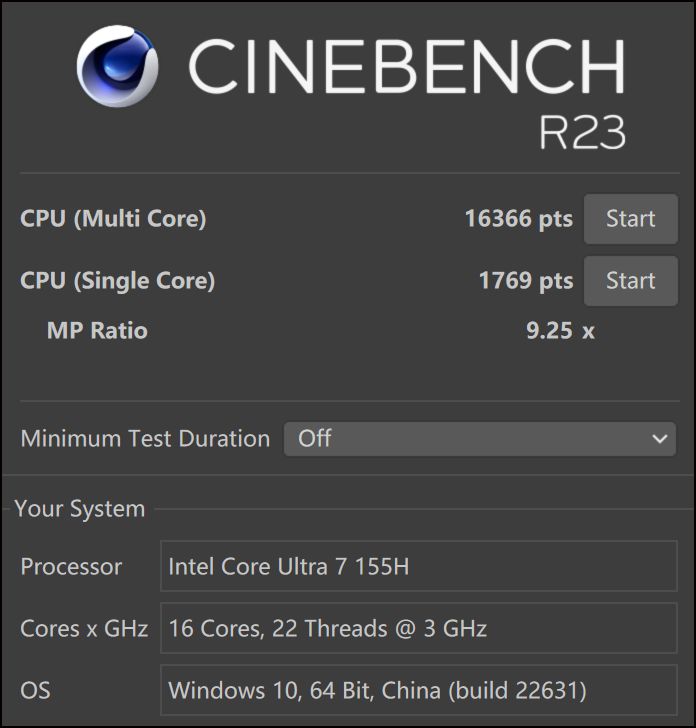Click the MP Ratio label

tap(97, 331)
